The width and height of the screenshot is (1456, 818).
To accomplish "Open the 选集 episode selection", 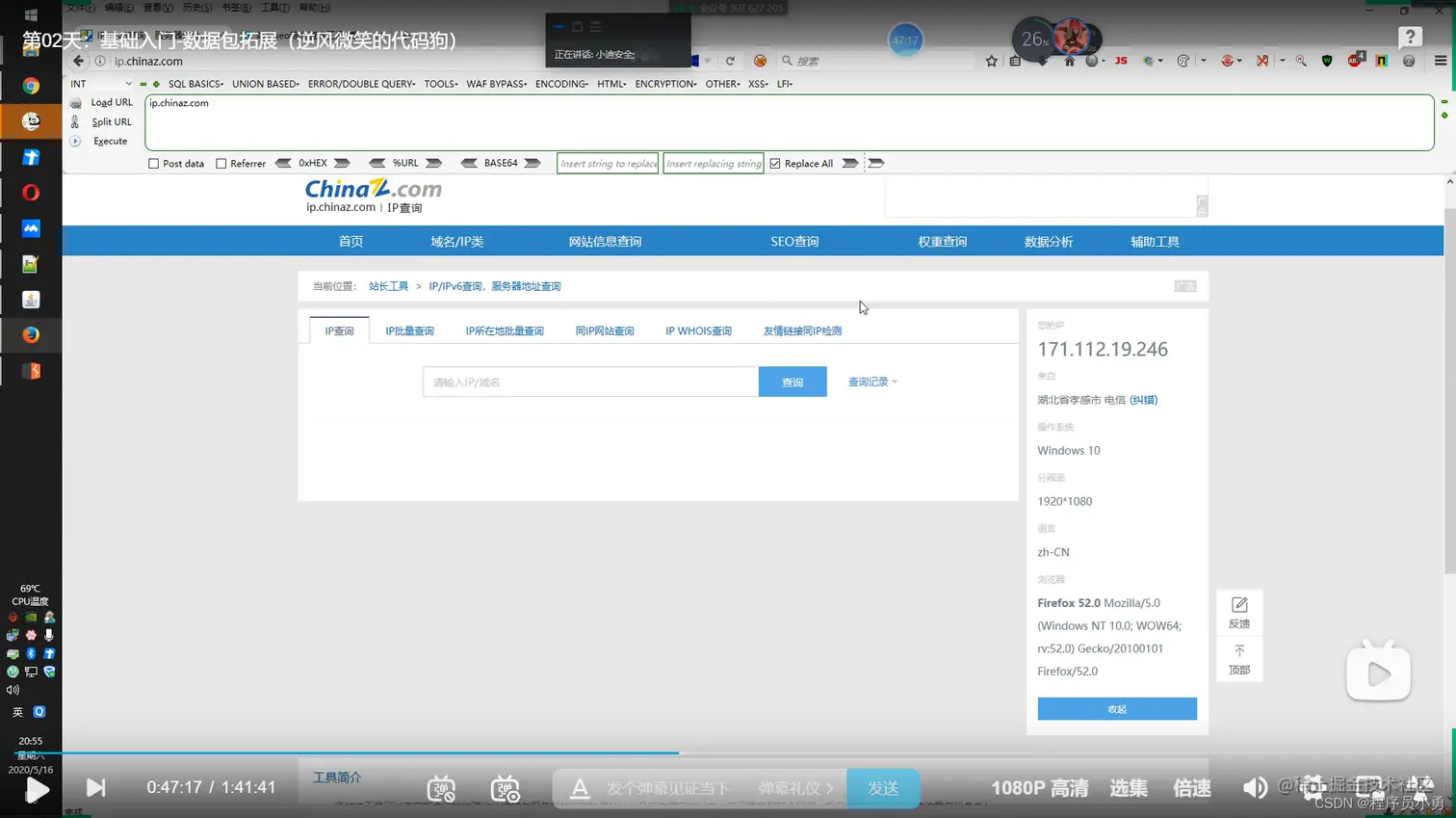I will pyautogui.click(x=1129, y=788).
